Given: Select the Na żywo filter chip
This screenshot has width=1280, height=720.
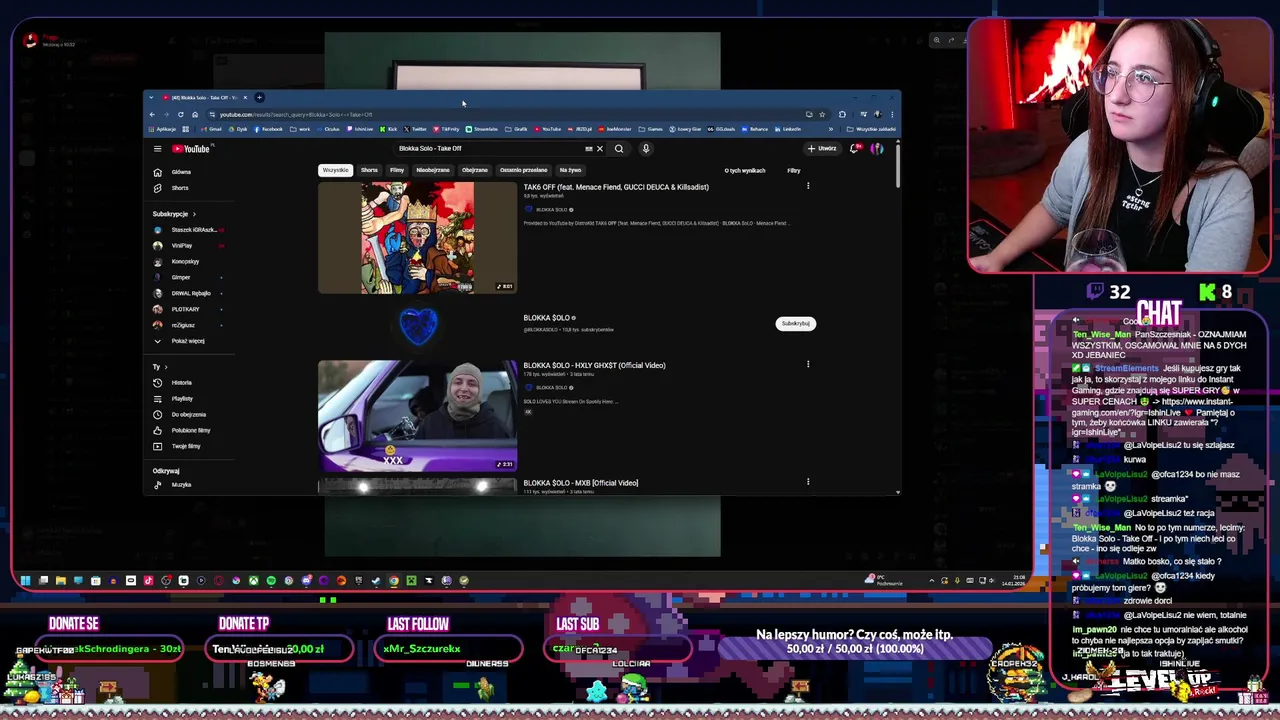Looking at the screenshot, I should click(570, 170).
